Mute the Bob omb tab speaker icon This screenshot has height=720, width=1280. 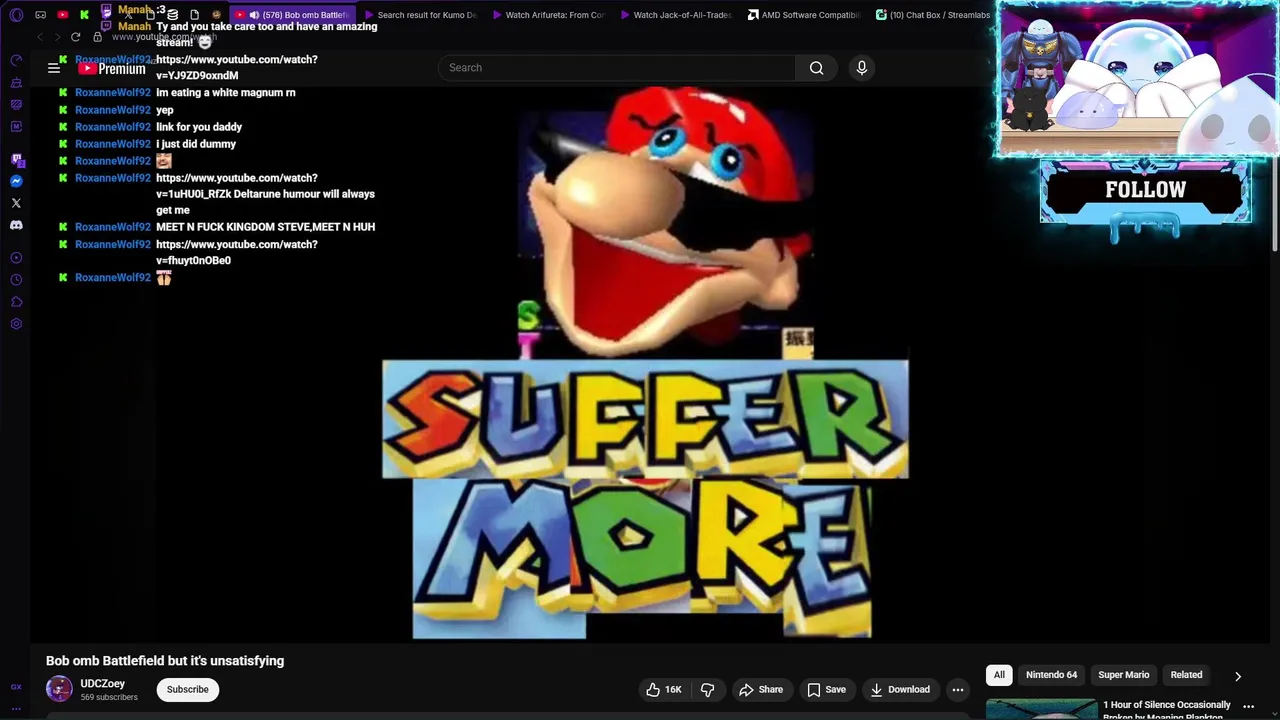[x=254, y=15]
